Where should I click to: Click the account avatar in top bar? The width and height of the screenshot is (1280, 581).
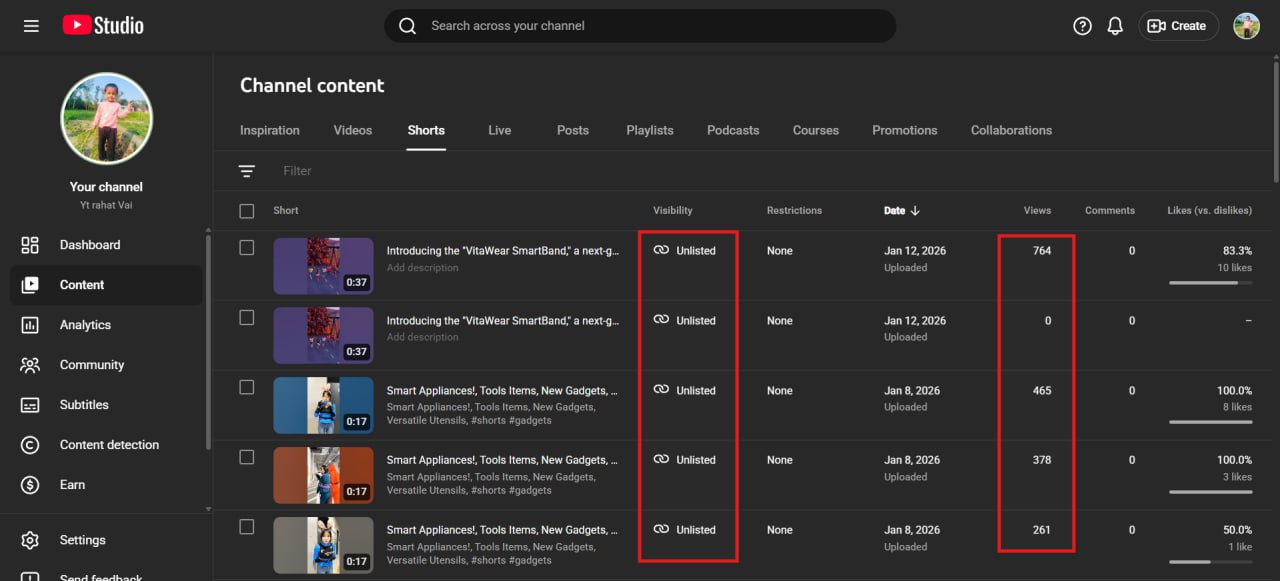coord(1246,26)
